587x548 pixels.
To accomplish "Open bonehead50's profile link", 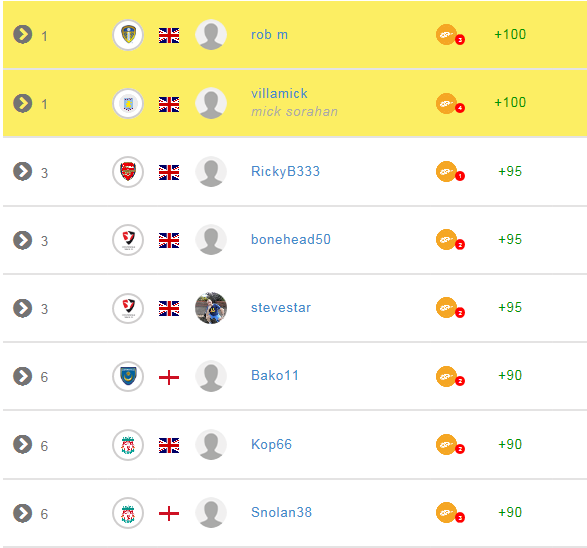I will tap(291, 239).
